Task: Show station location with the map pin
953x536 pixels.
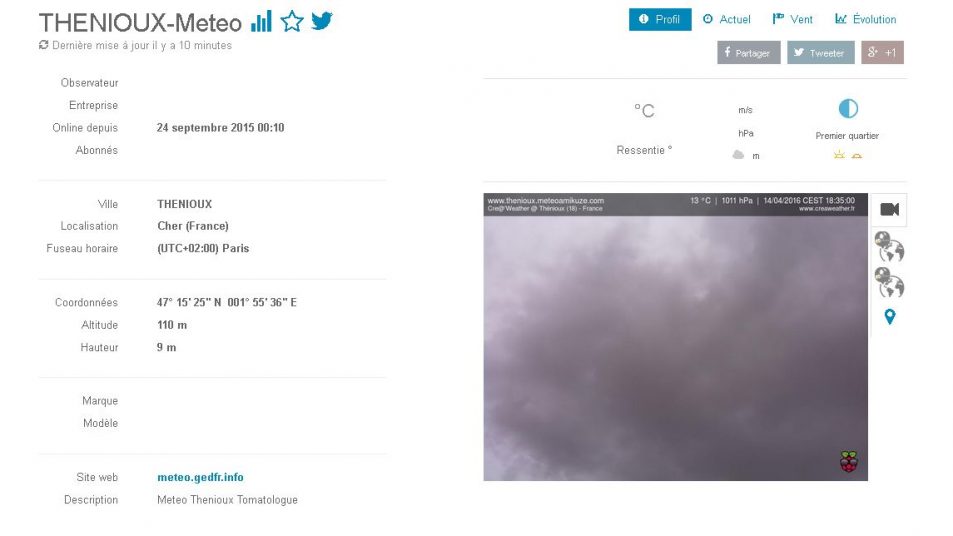Action: pos(890,317)
